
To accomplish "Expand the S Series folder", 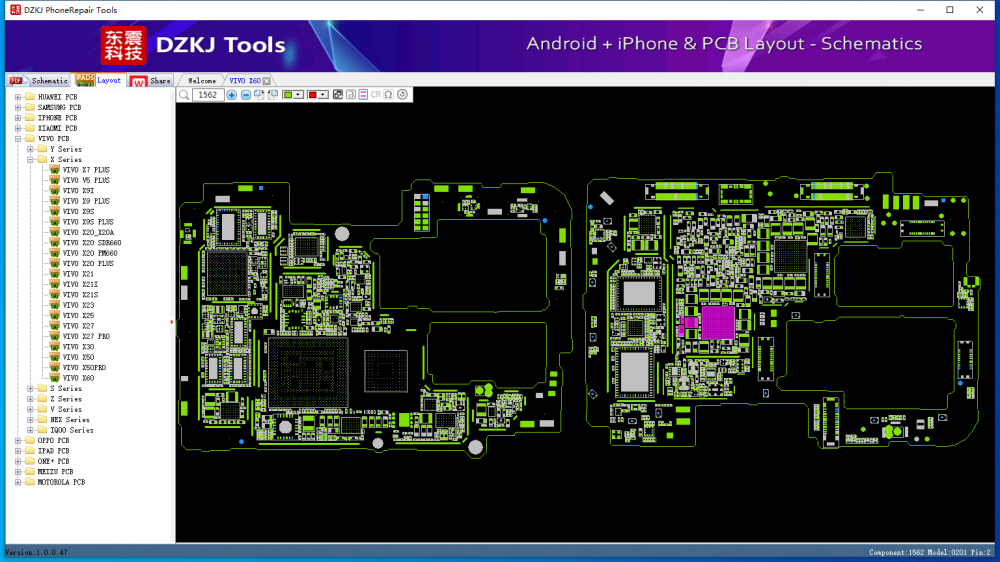I will (x=31, y=388).
